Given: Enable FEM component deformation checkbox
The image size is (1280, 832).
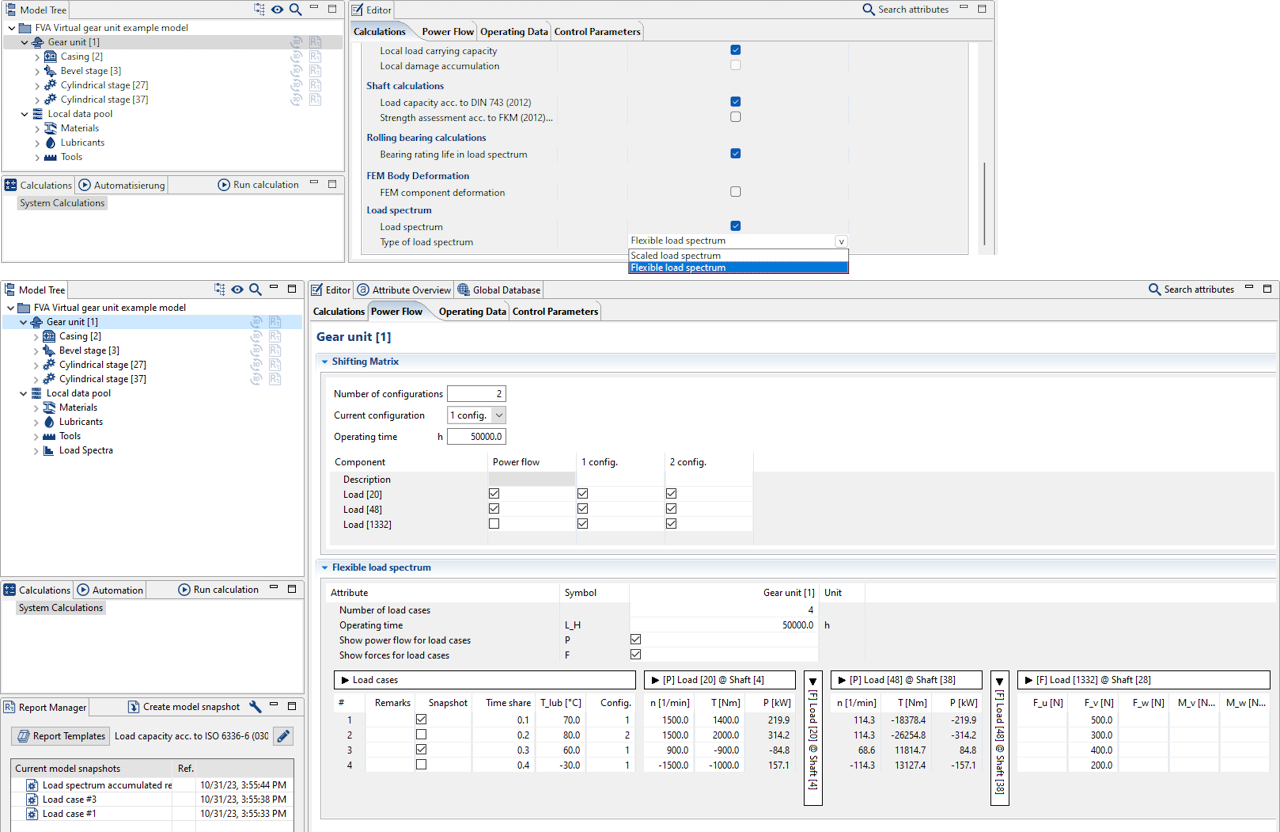Looking at the screenshot, I should click(x=735, y=192).
